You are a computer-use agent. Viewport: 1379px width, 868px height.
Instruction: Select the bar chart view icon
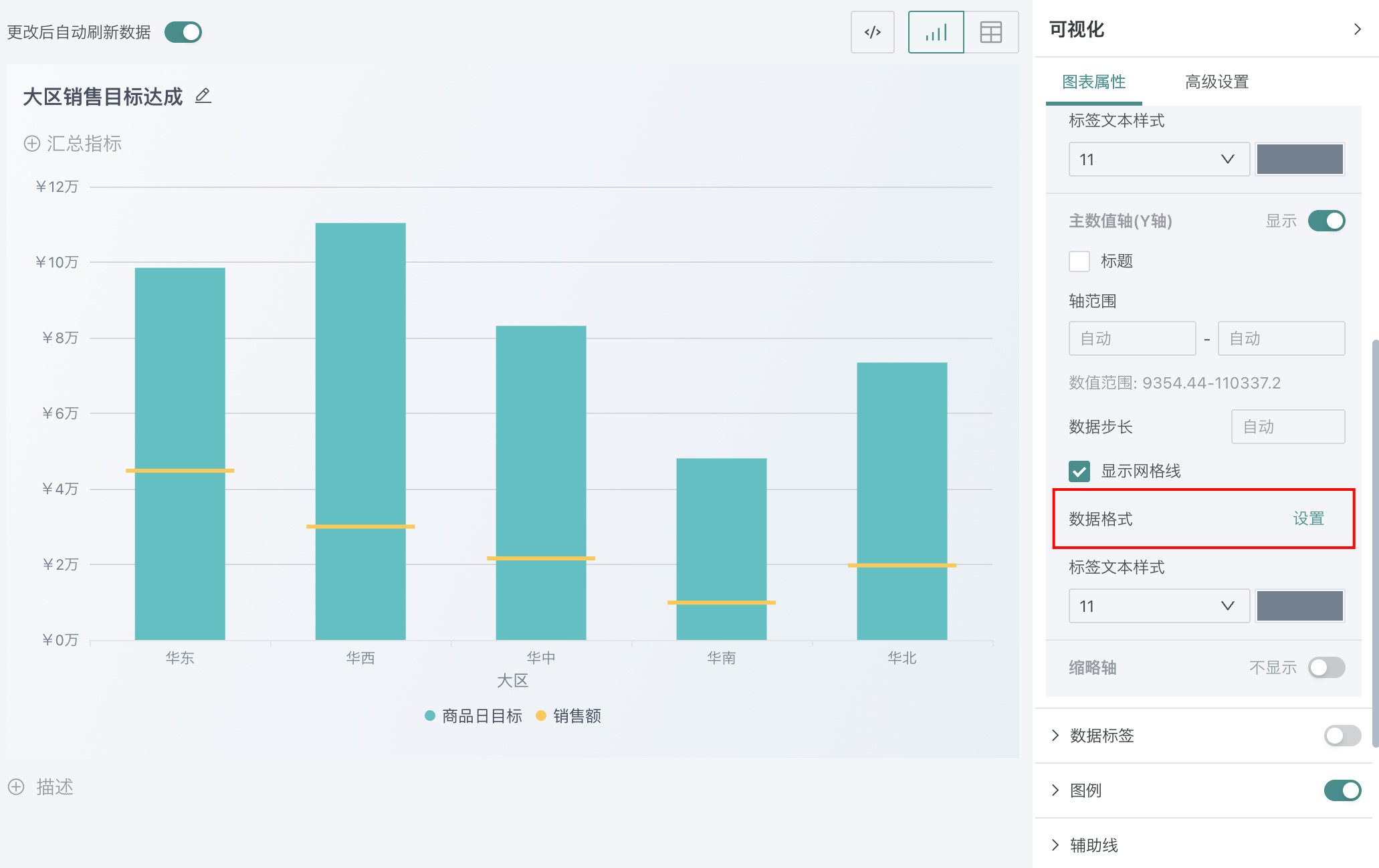pos(936,32)
